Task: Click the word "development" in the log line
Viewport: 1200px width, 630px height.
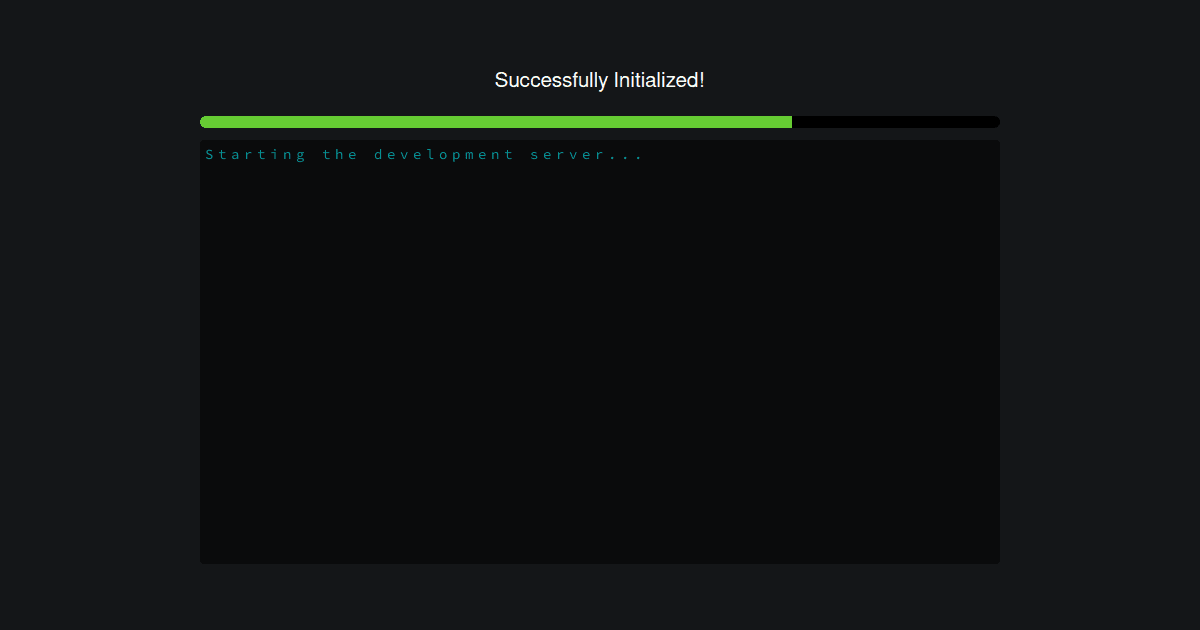Action: coord(444,155)
